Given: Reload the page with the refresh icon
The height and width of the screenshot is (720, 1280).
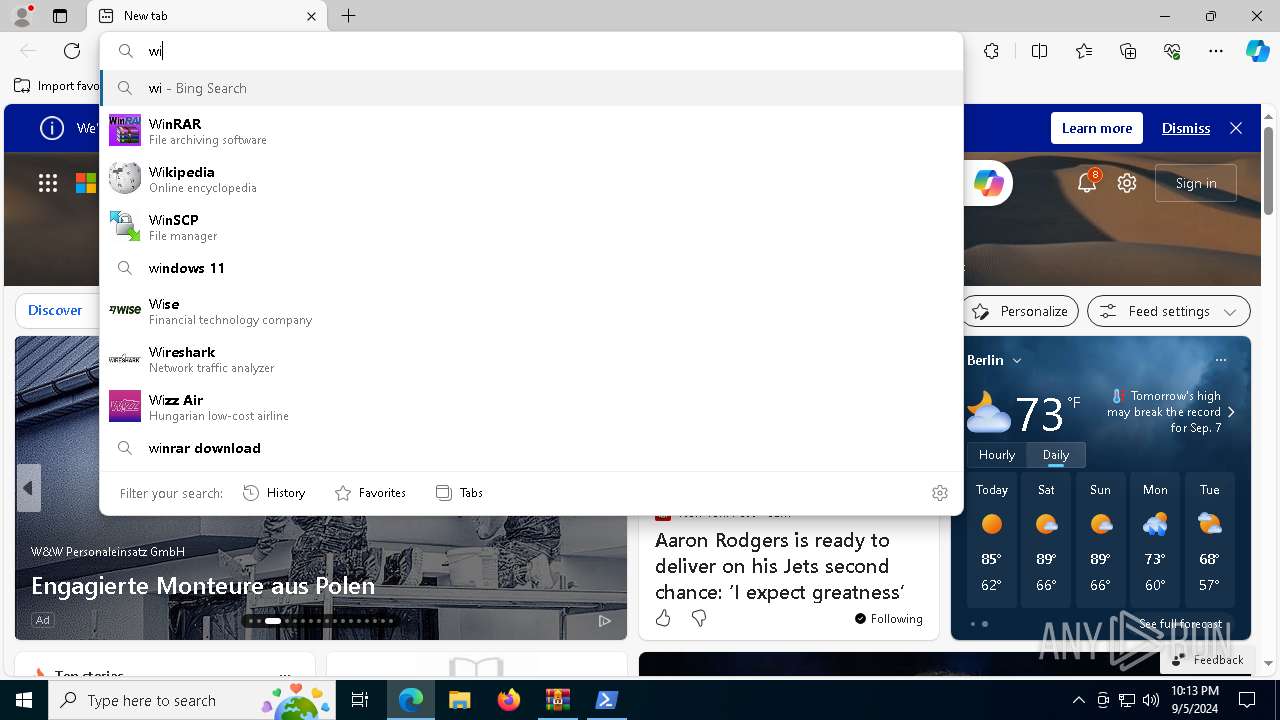Looking at the screenshot, I should coord(72,51).
